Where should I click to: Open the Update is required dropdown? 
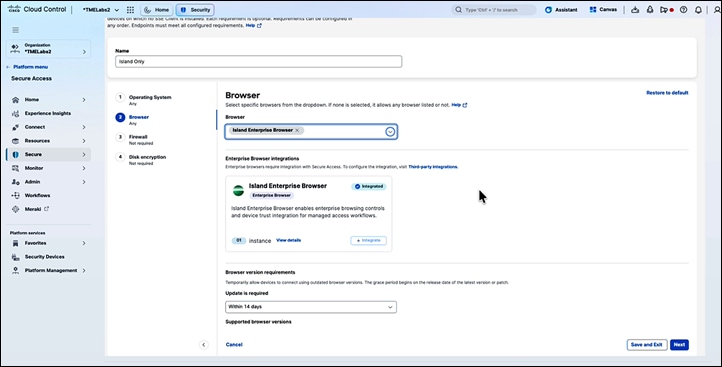click(x=311, y=307)
